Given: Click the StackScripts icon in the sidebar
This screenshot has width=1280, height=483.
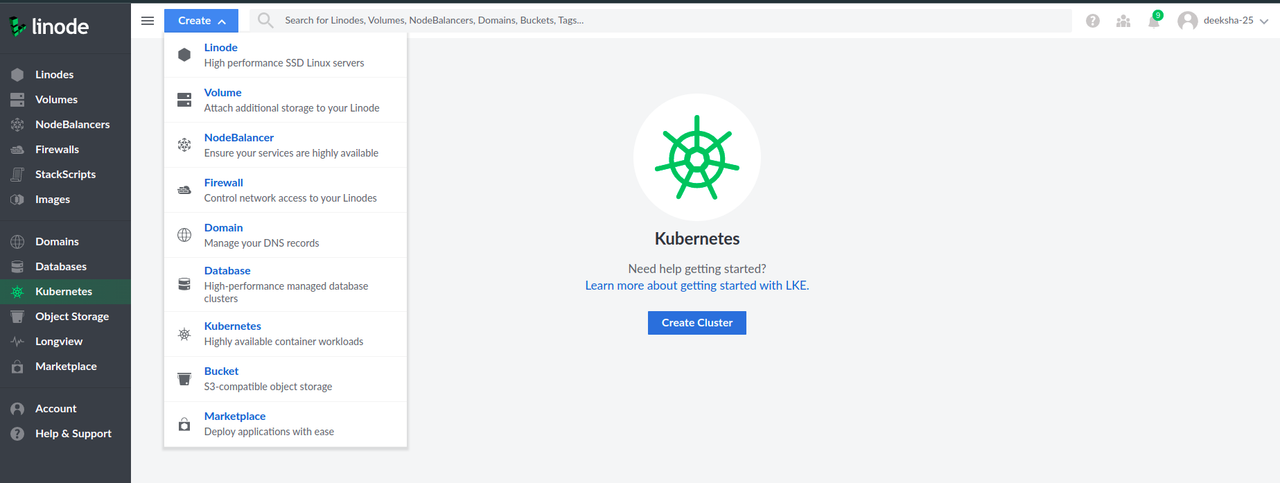Looking at the screenshot, I should click(x=17, y=175).
